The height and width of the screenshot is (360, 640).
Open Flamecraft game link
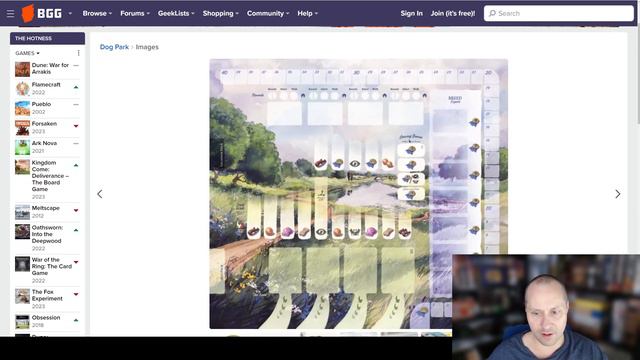pos(46,84)
